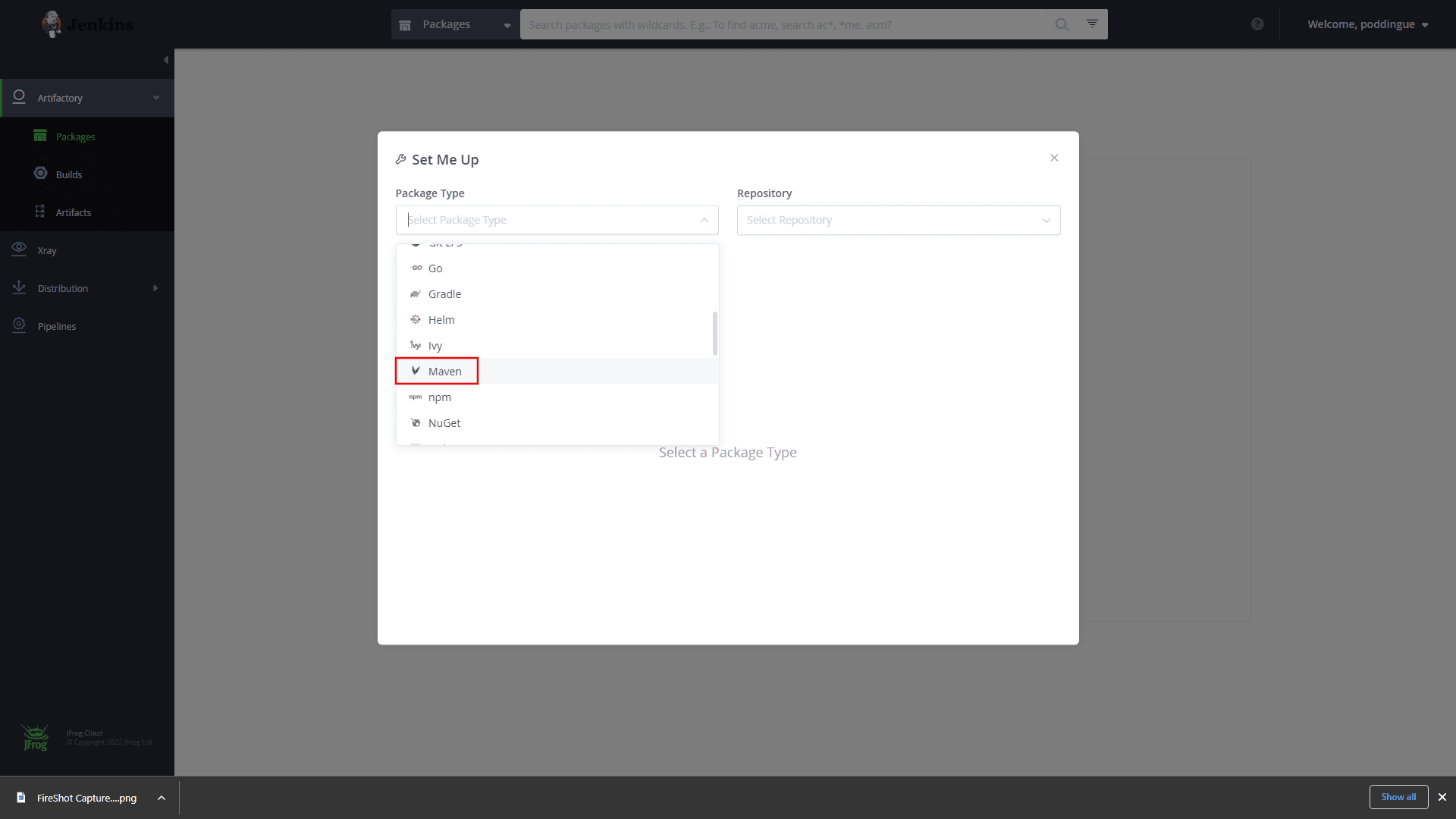This screenshot has height=819, width=1456.
Task: Open Builds in the sidebar
Action: 69,174
